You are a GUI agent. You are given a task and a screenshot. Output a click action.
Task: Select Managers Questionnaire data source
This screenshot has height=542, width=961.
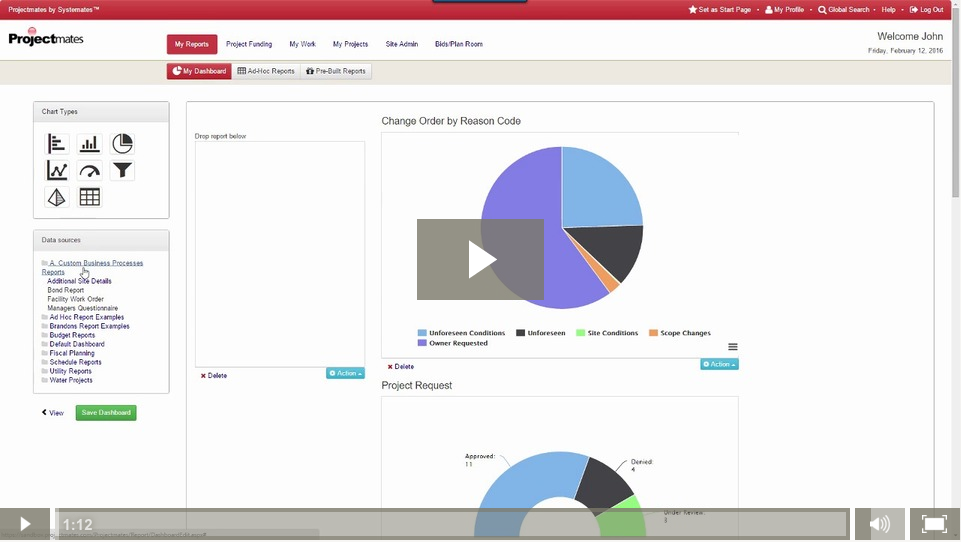point(83,308)
